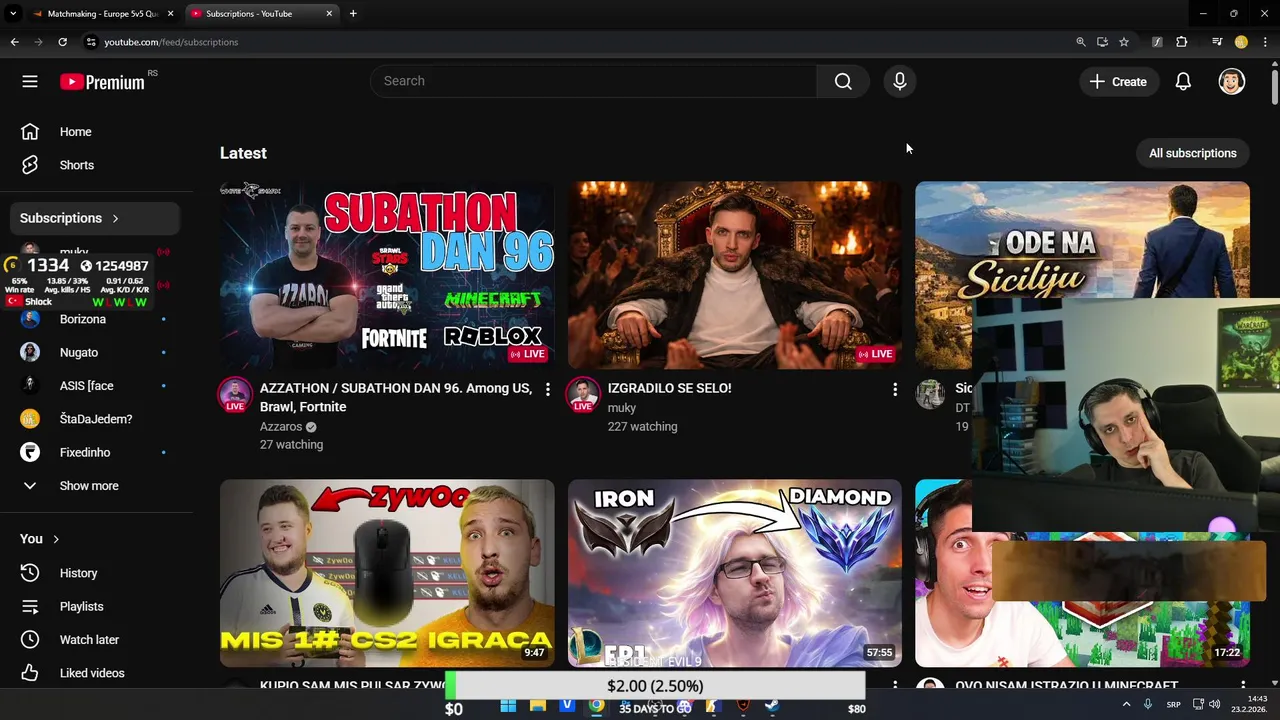This screenshot has width=1280, height=720.
Task: Open the account avatar menu
Action: (1232, 82)
